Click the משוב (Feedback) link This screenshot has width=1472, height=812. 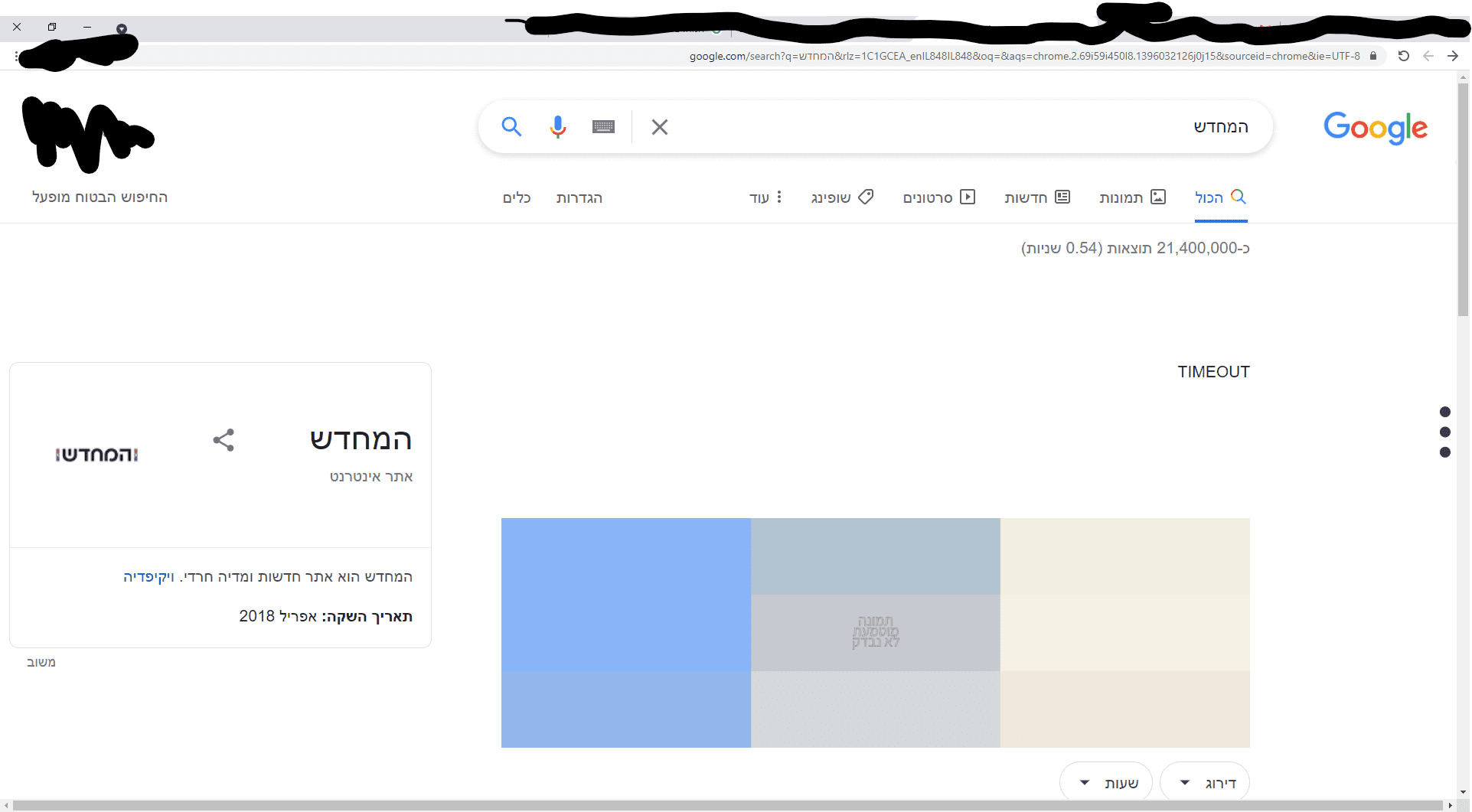(41, 661)
